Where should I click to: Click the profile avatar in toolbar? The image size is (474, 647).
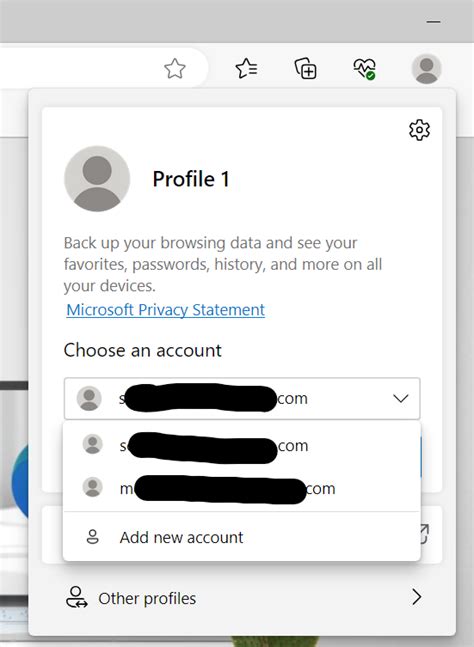click(x=427, y=69)
